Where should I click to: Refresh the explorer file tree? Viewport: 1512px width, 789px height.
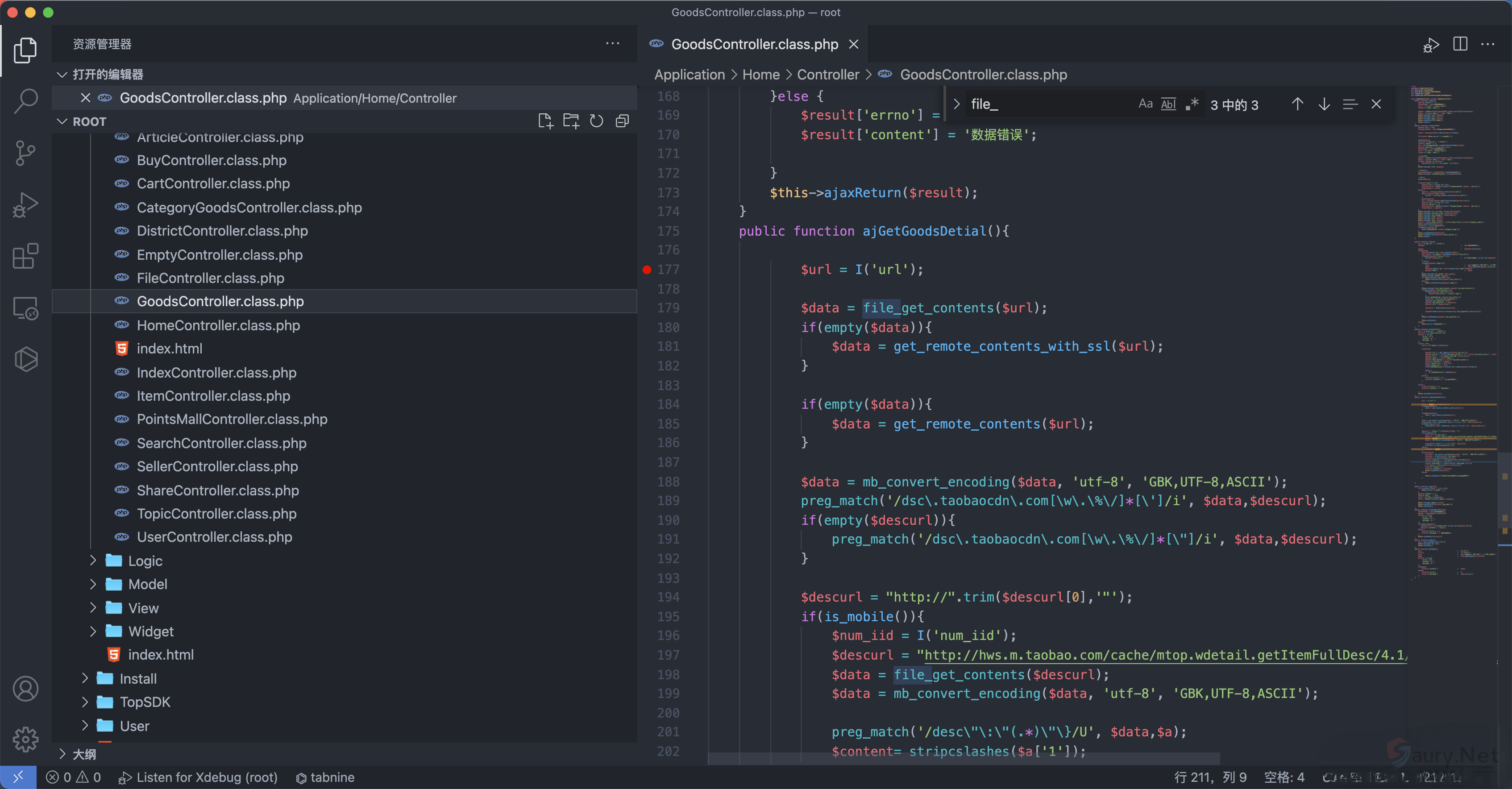(596, 121)
